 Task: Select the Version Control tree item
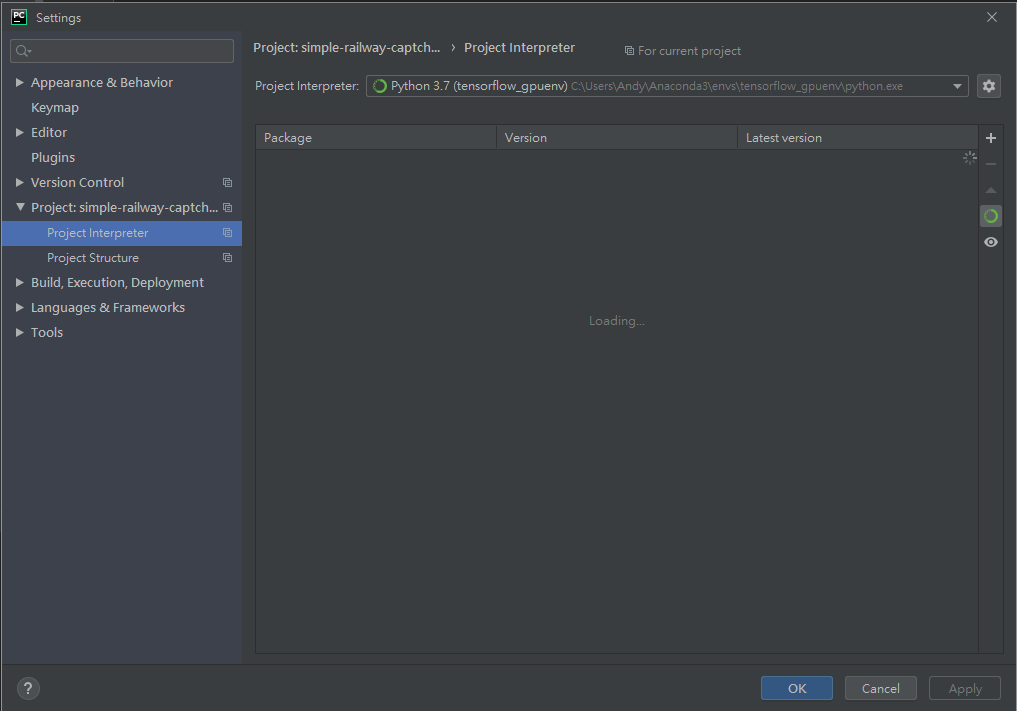(x=77, y=182)
